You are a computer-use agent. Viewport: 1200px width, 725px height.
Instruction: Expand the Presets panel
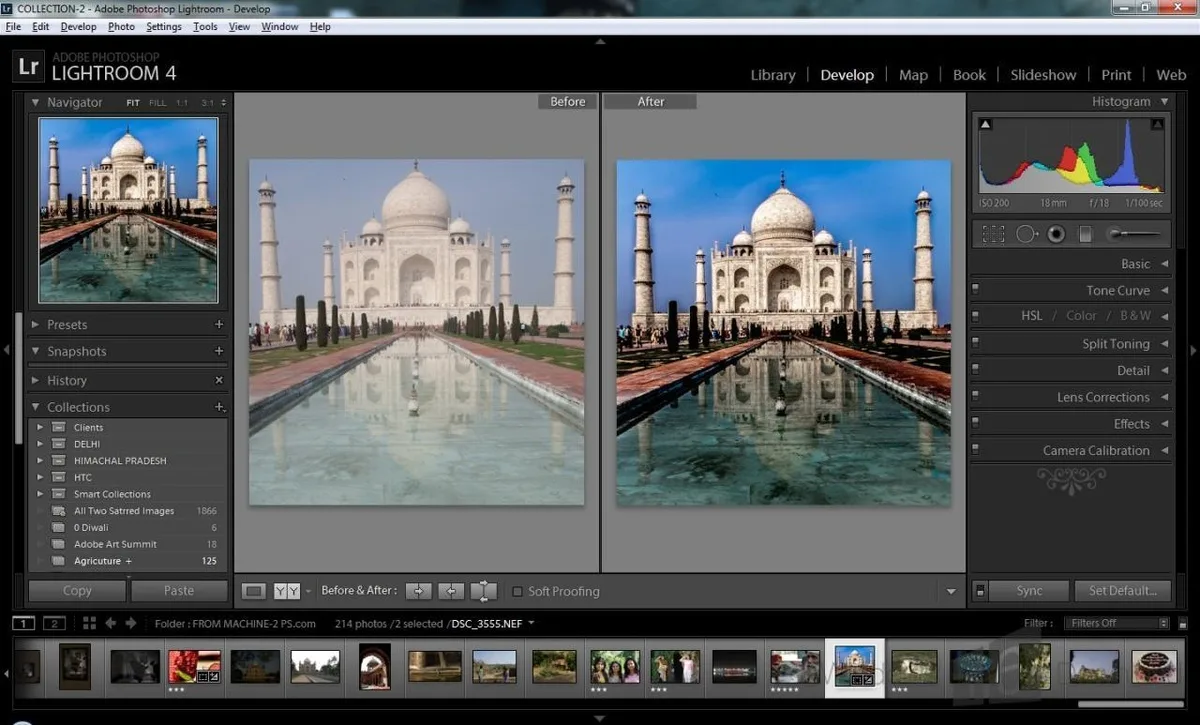[68, 324]
